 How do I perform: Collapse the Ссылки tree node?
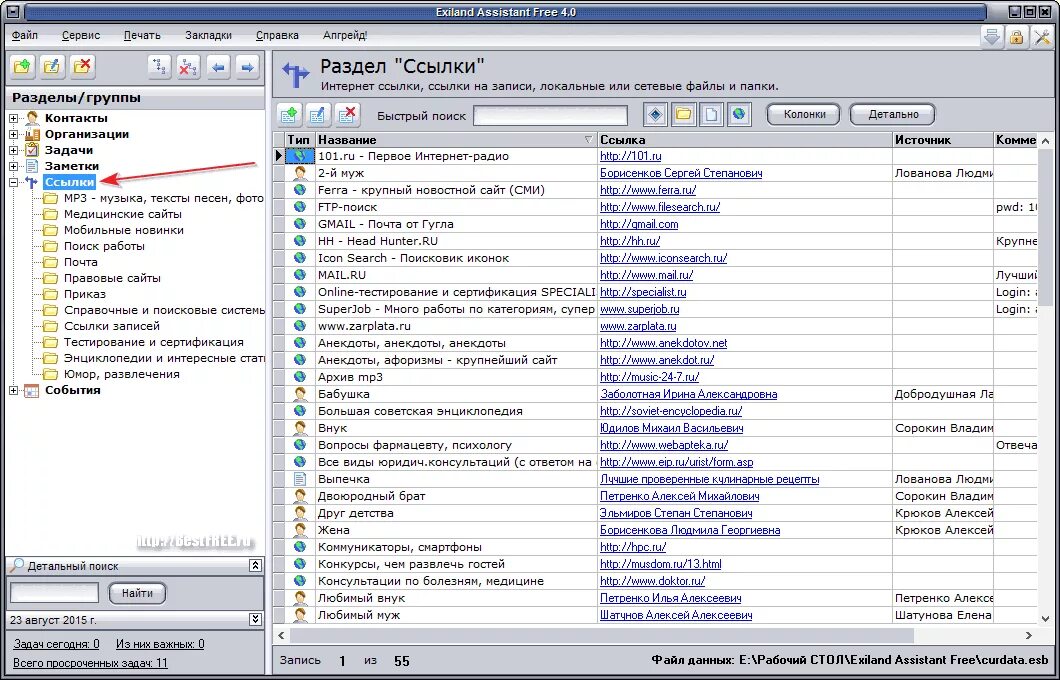pos(14,183)
